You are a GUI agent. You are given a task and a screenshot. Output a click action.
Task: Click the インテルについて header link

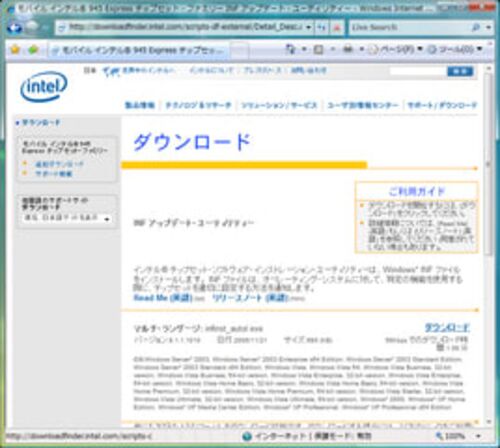(211, 71)
